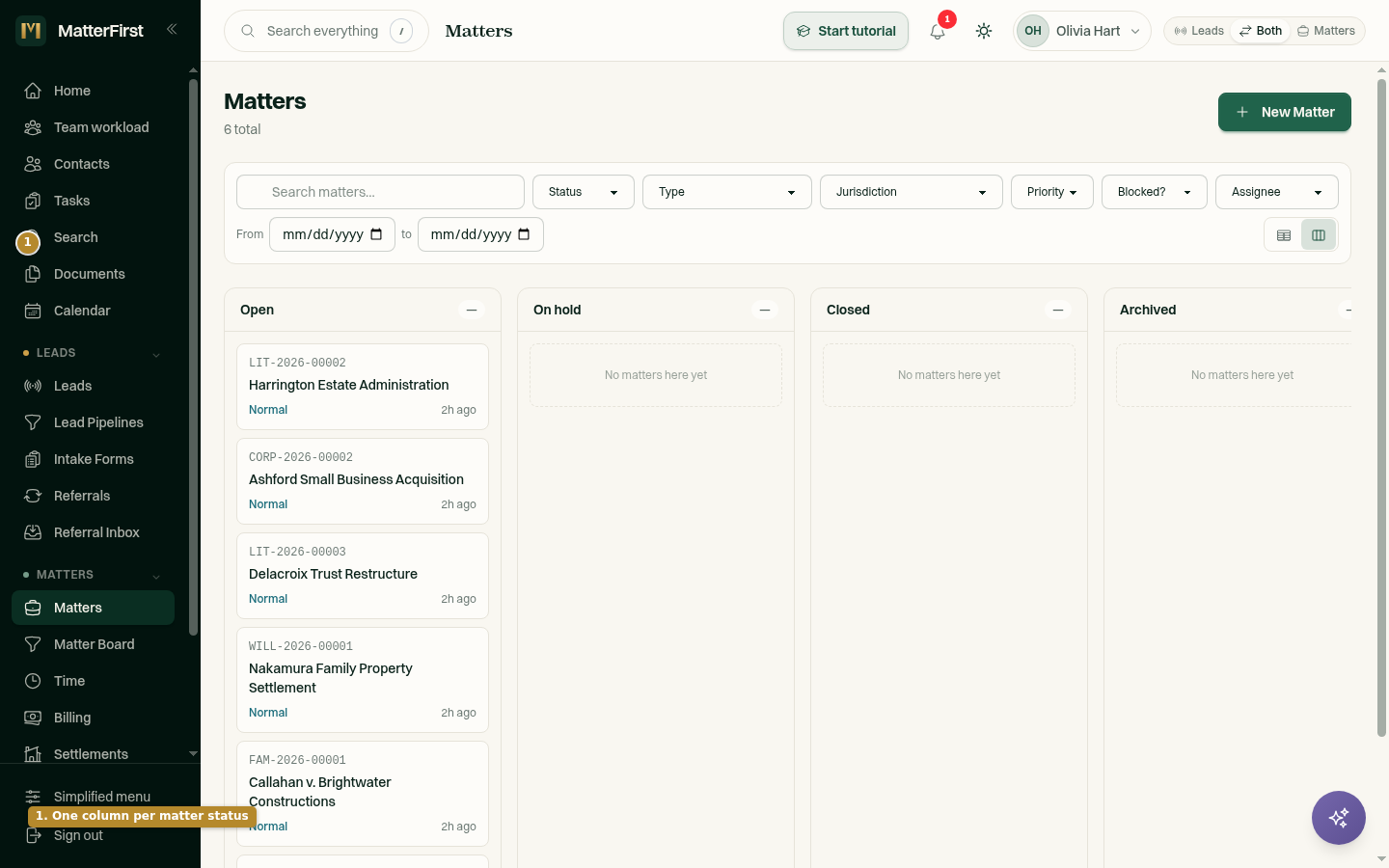
Task: Go to Home in sidebar
Action: [x=93, y=91]
